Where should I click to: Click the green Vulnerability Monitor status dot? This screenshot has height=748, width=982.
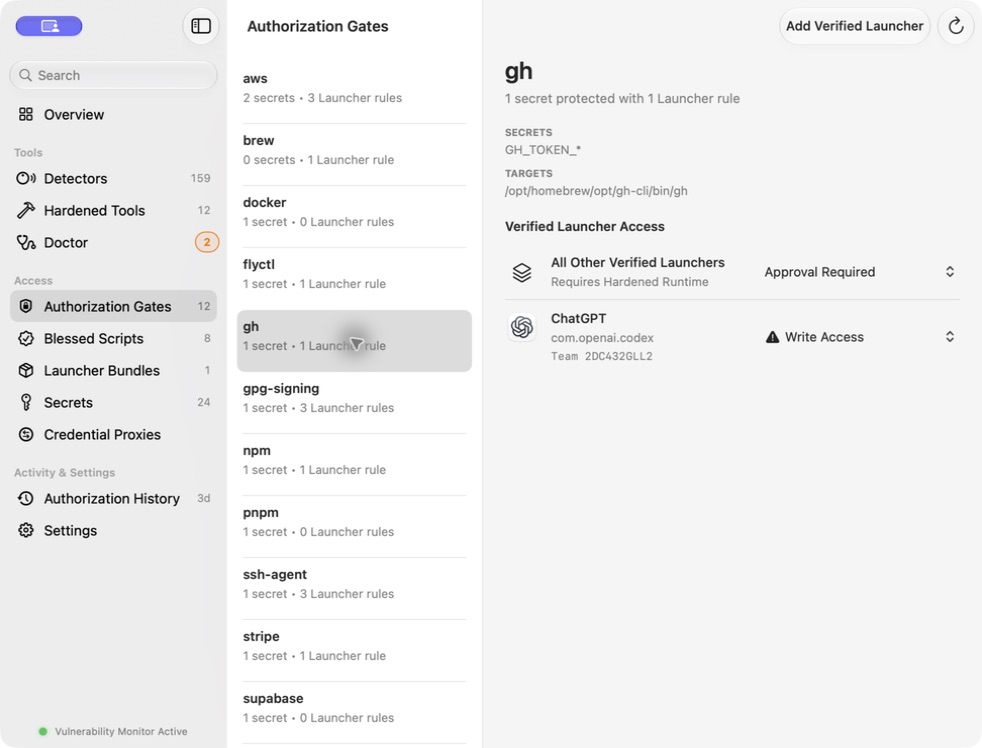[43, 731]
